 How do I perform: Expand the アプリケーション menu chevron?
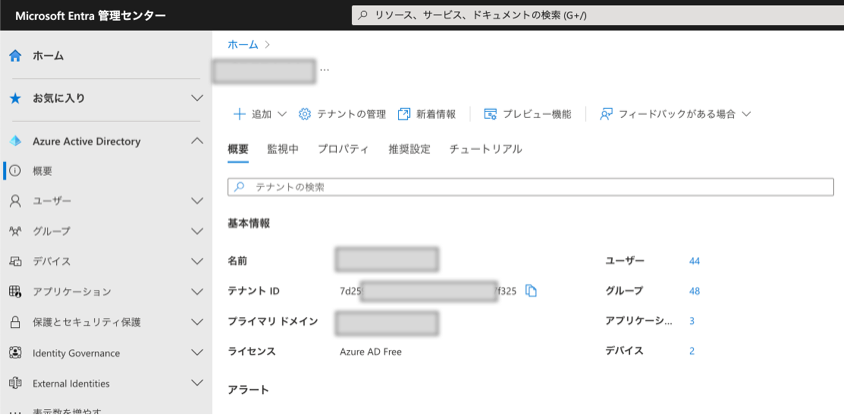pos(198,292)
